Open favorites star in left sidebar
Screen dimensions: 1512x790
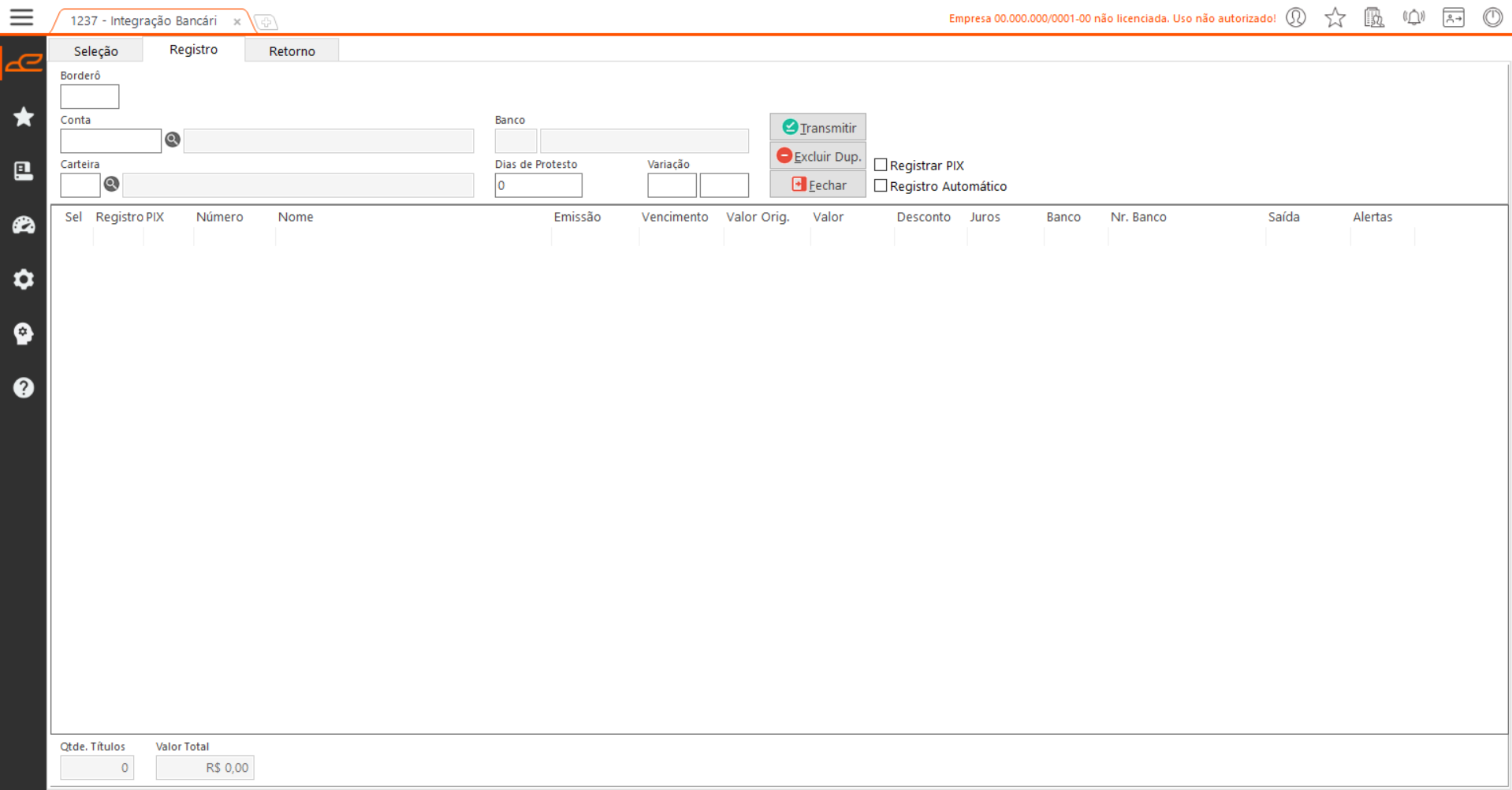[x=24, y=117]
